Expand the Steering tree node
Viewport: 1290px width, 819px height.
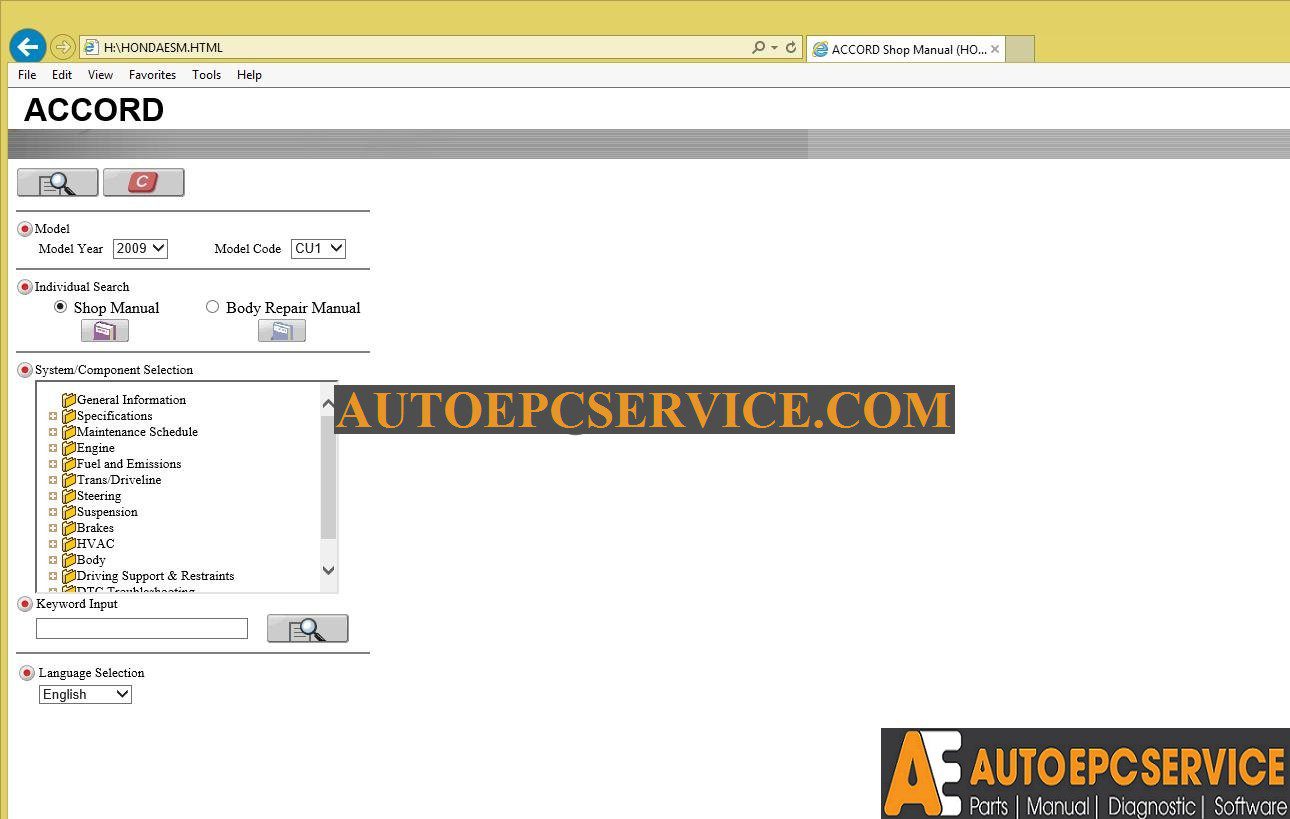coord(53,496)
